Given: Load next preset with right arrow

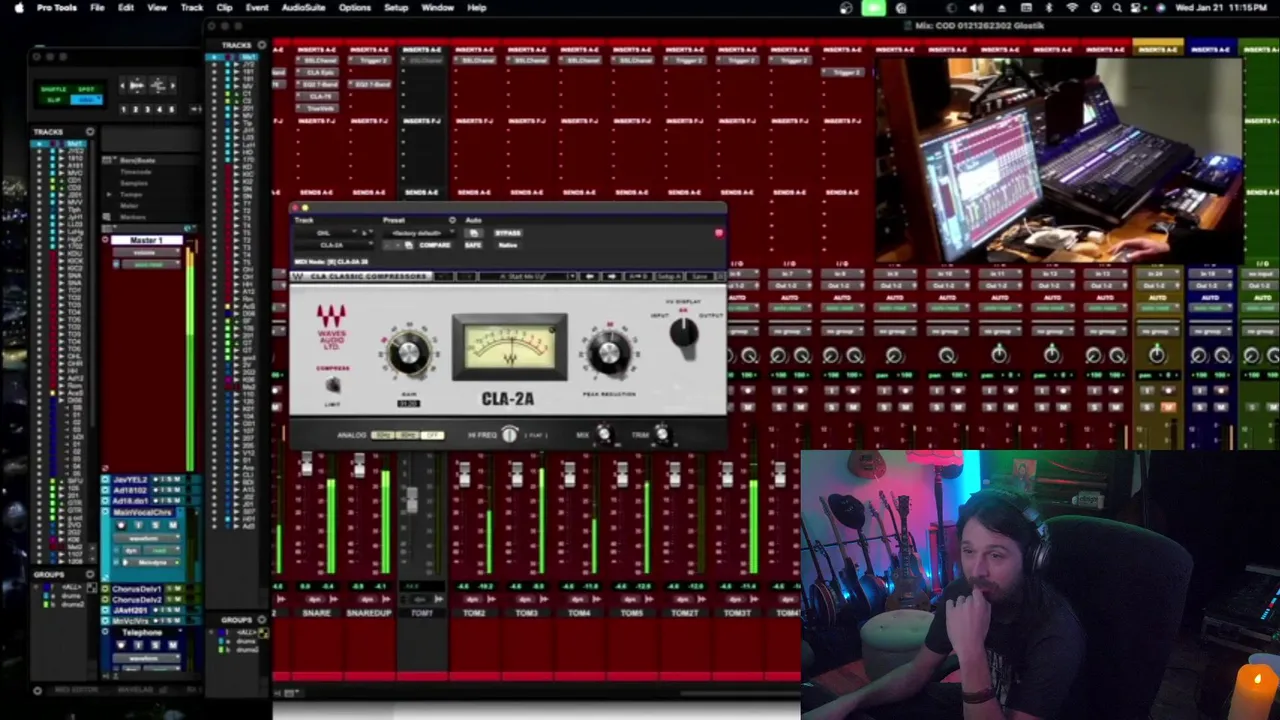Looking at the screenshot, I should click(612, 276).
